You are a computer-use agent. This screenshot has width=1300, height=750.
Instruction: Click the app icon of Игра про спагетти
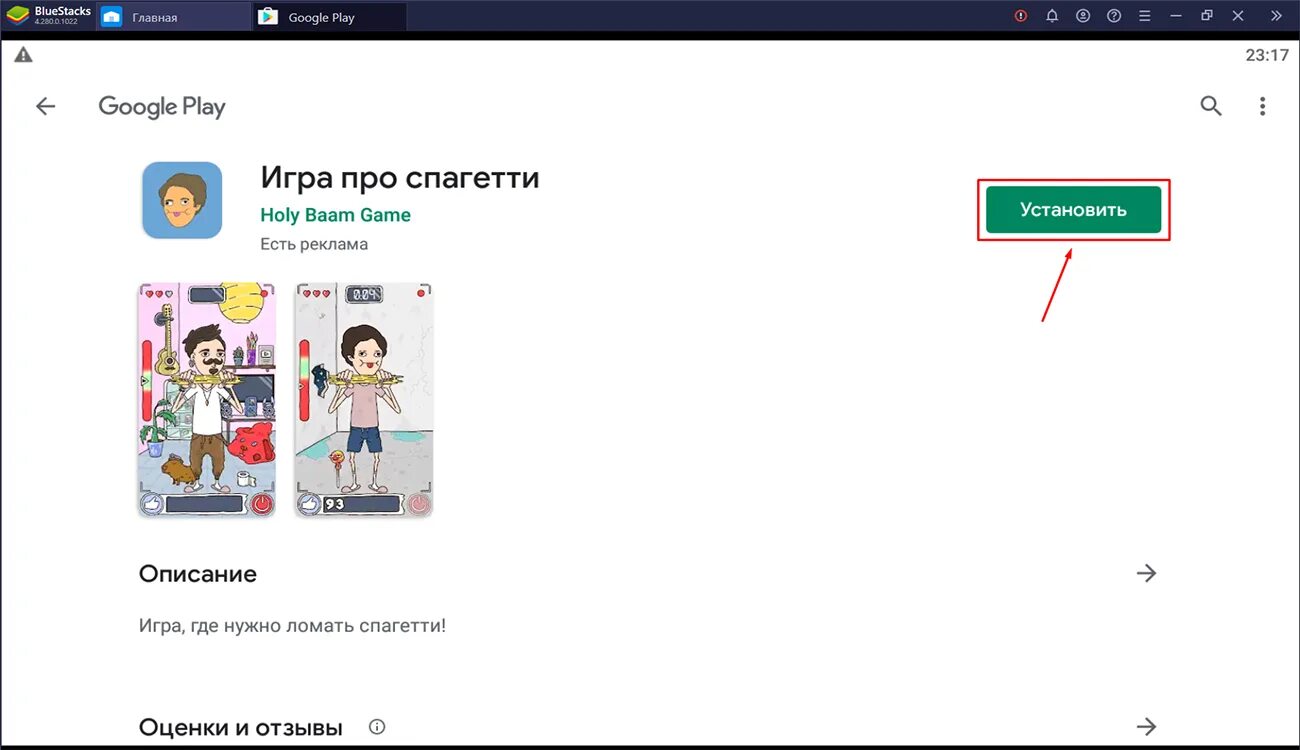click(x=182, y=200)
